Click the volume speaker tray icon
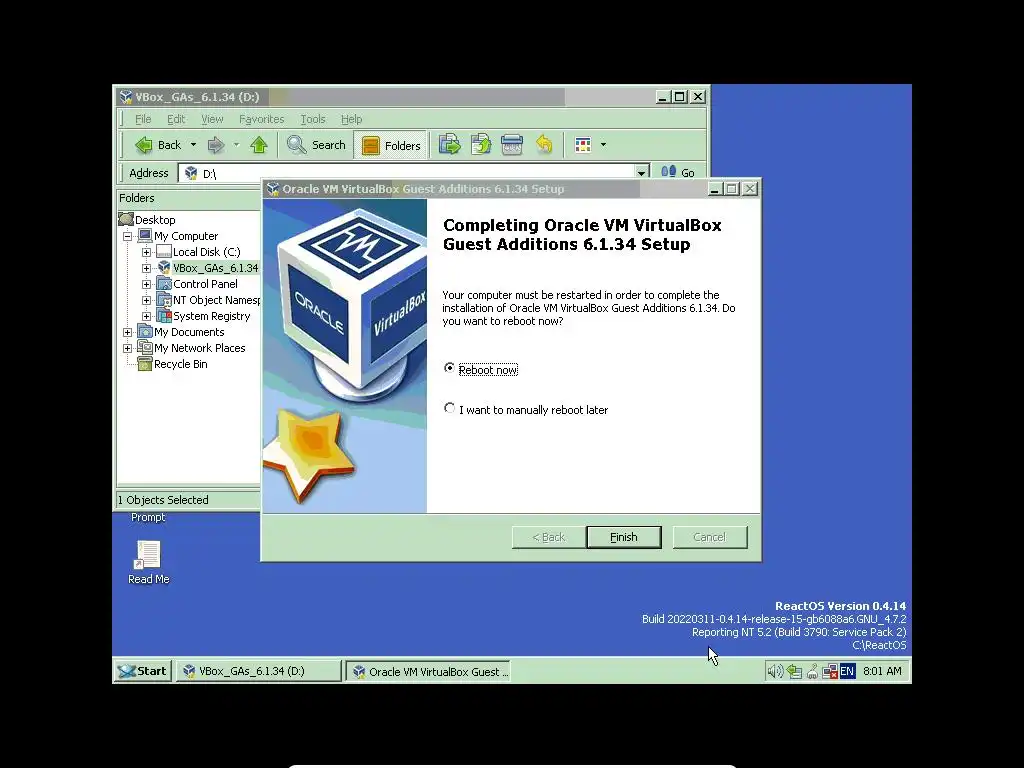Image resolution: width=1024 pixels, height=768 pixels. (775, 671)
